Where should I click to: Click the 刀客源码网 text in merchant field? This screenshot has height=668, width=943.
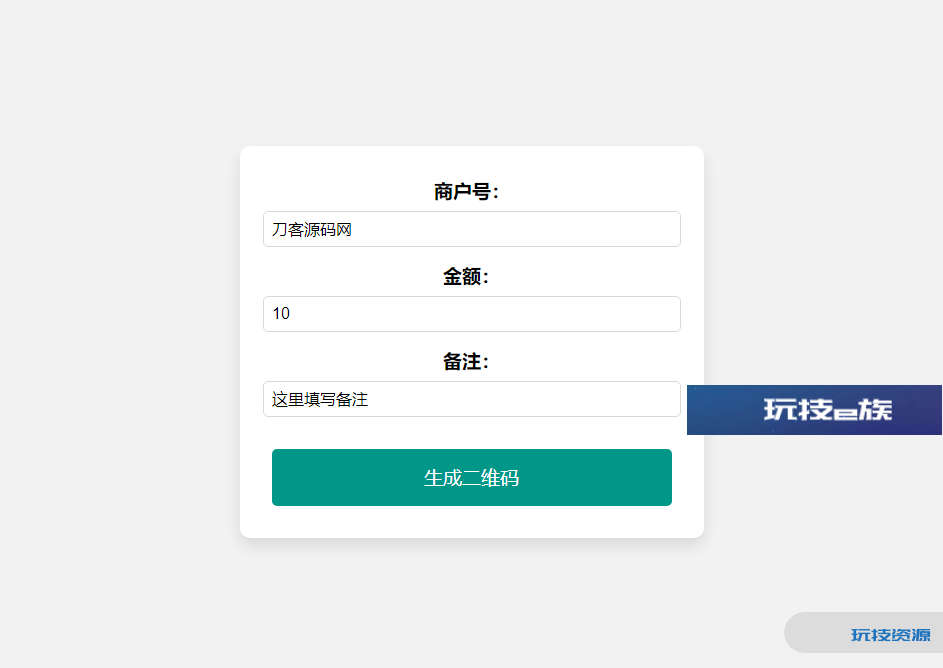click(x=312, y=230)
